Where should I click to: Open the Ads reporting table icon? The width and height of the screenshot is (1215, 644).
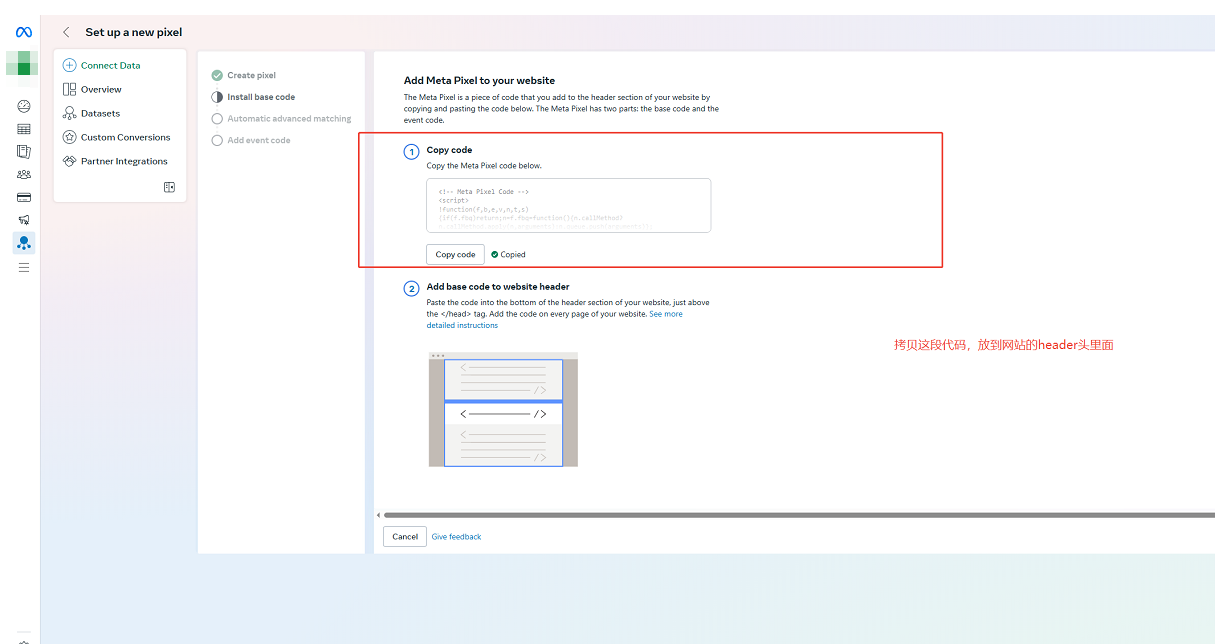(x=24, y=129)
